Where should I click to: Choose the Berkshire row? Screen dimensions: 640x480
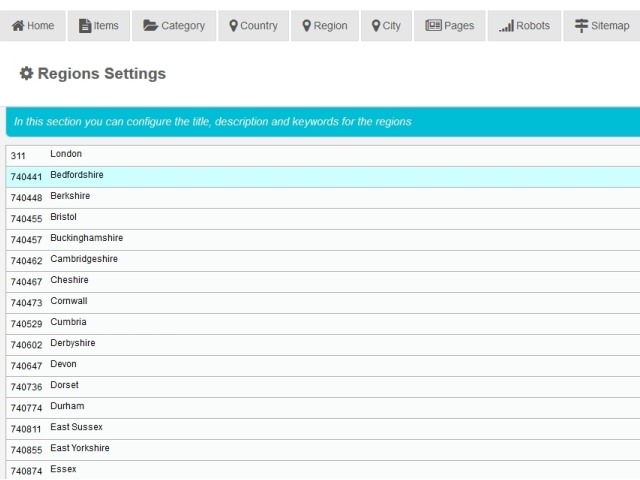pyautogui.click(x=70, y=197)
